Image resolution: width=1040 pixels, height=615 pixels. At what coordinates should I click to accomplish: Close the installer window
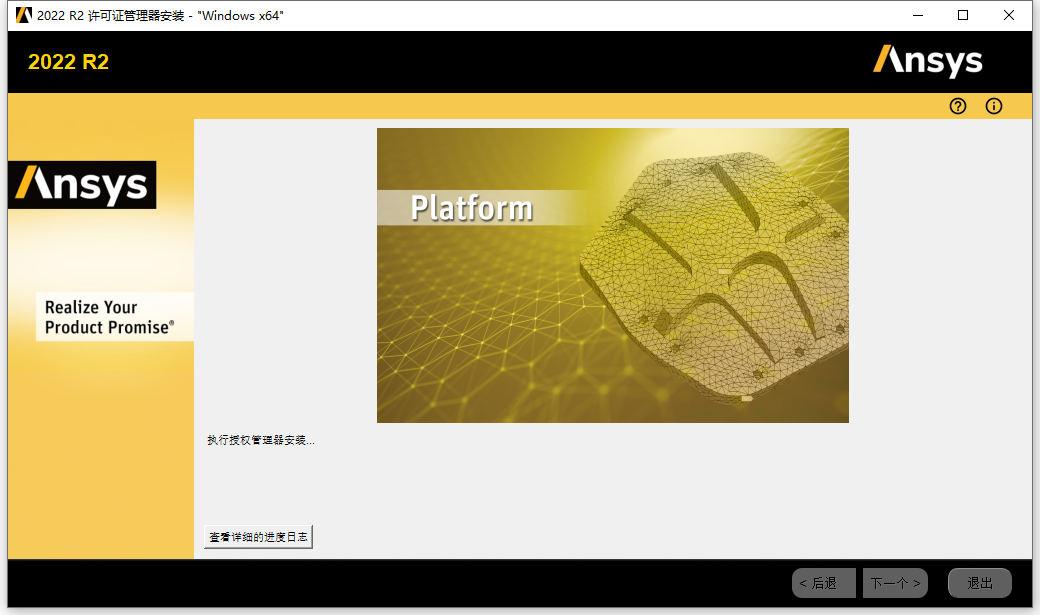1009,15
